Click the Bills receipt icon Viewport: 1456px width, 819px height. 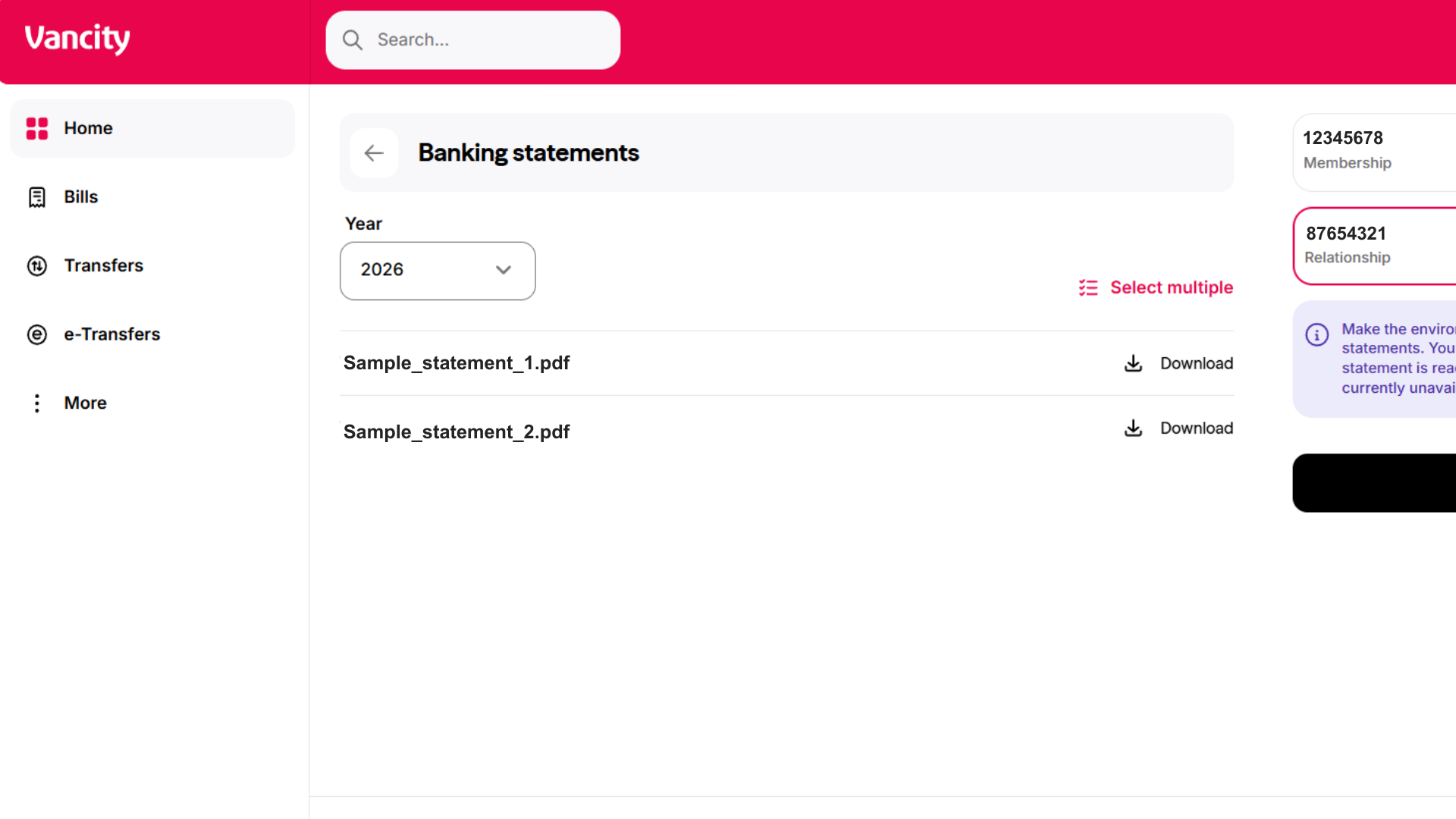37,197
